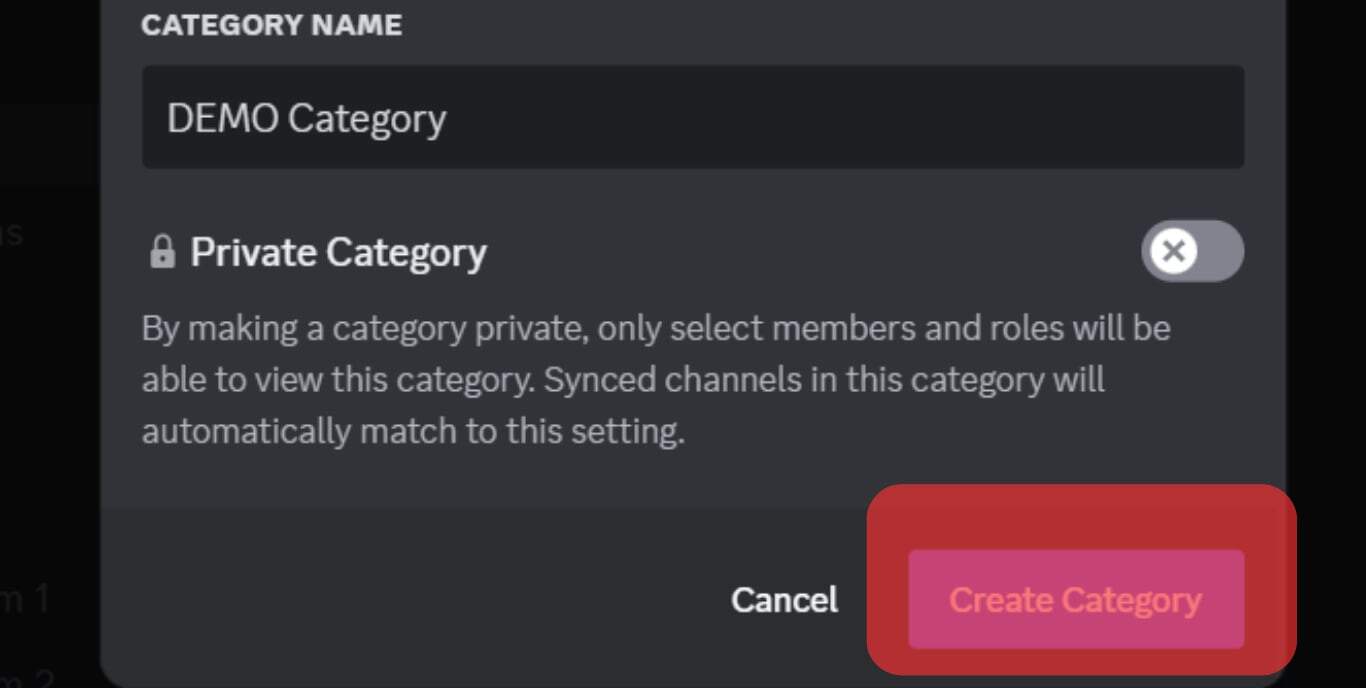
Task: Click the private category description paragraph
Action: click(655, 380)
